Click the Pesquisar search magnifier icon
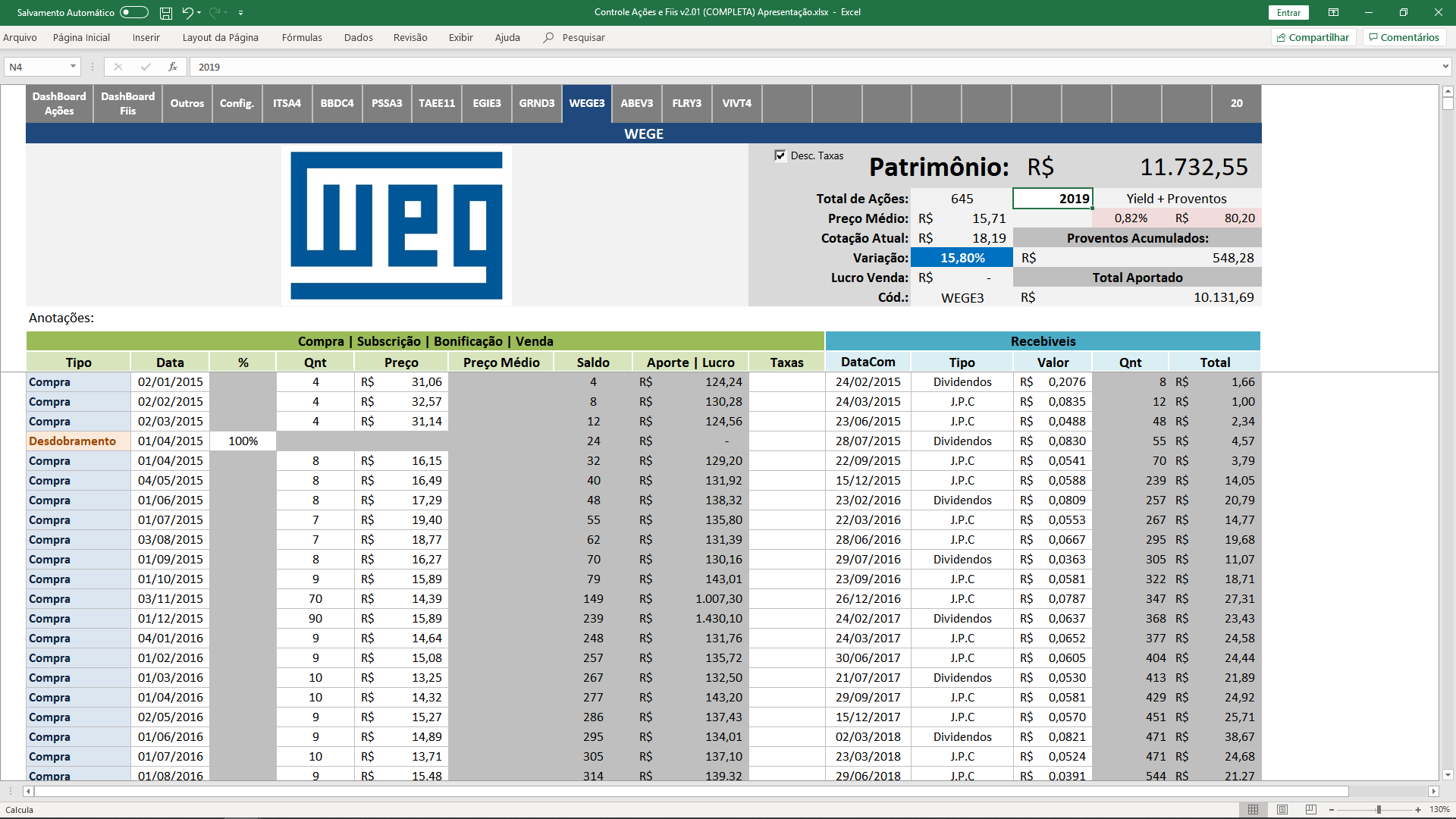Screen dimensions: 1456x819 pos(548,37)
